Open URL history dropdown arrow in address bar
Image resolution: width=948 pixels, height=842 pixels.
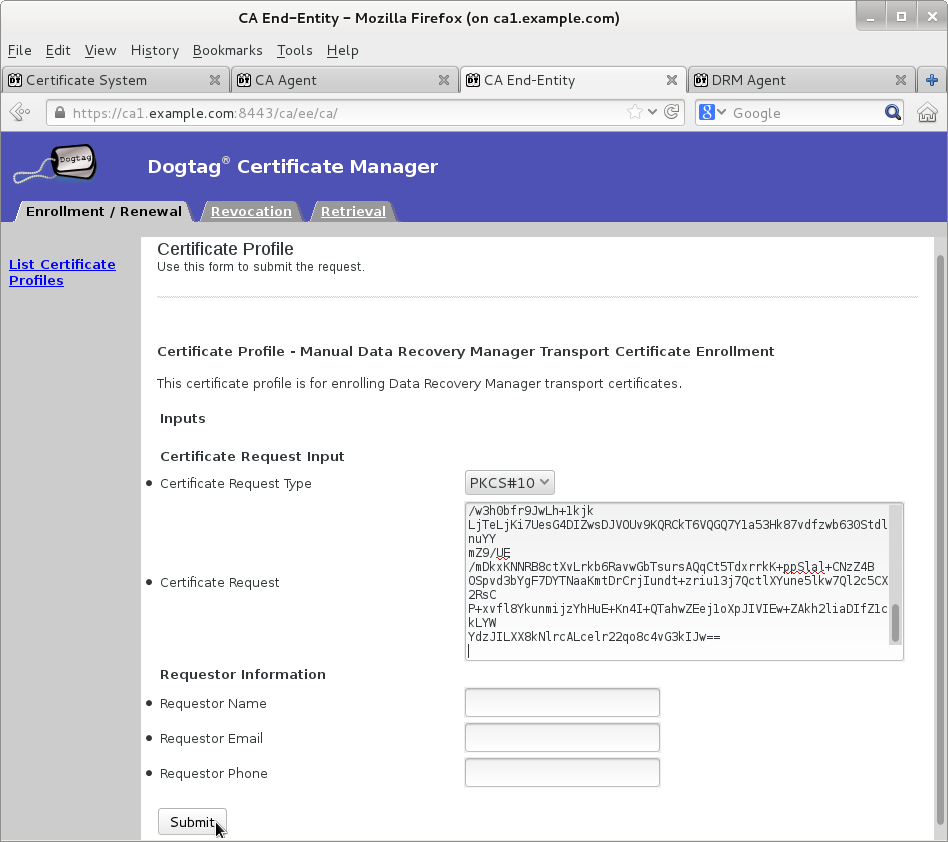coord(652,112)
